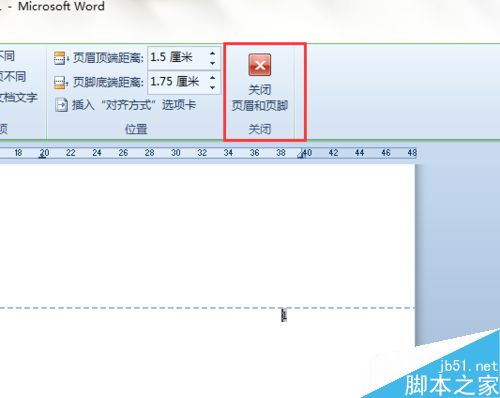
Task: Click the footer bottom distance icon
Action: (x=60, y=82)
